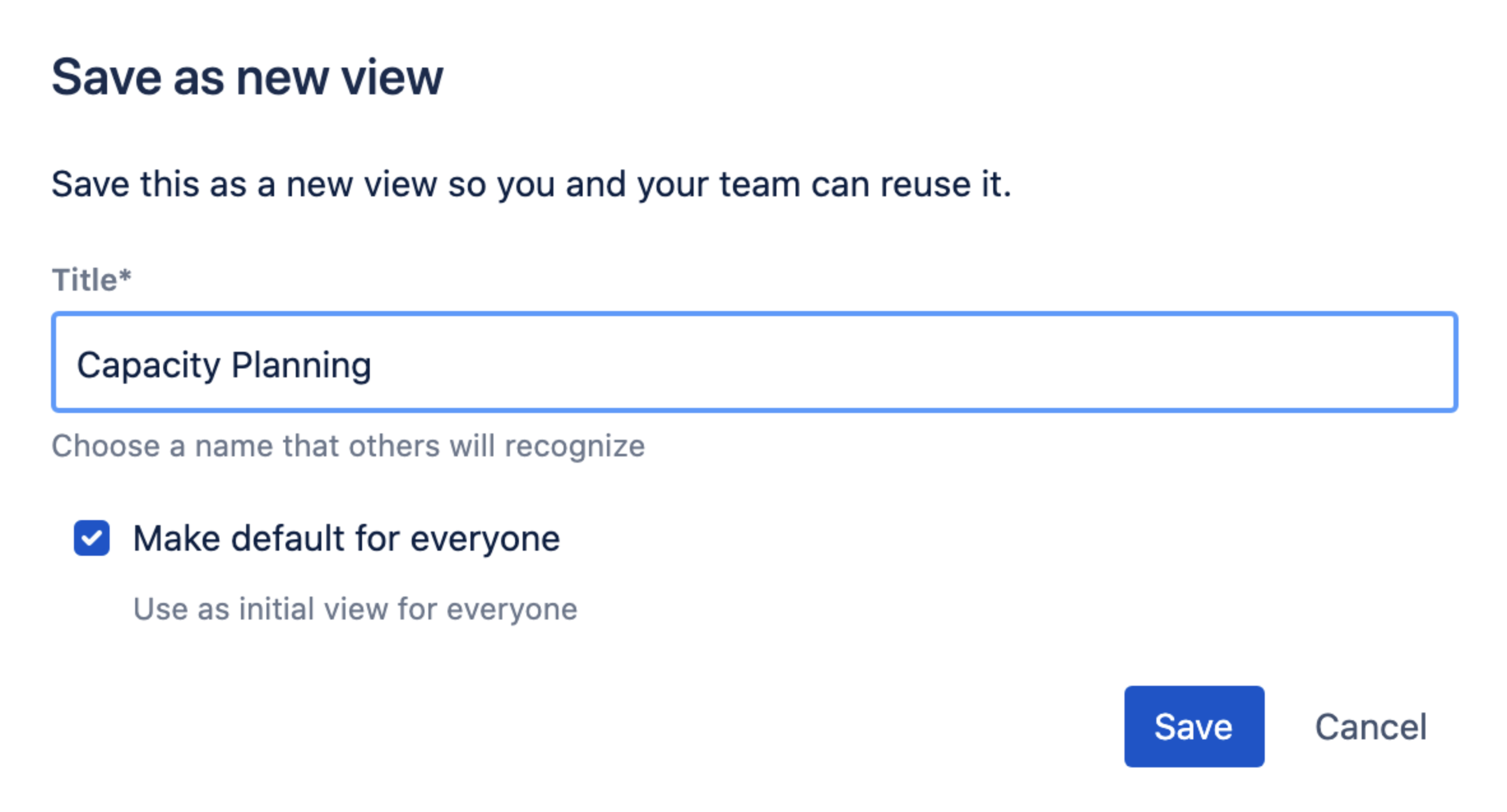Dismiss the dialog using Cancel
The image size is (1507, 812).
point(1371,727)
